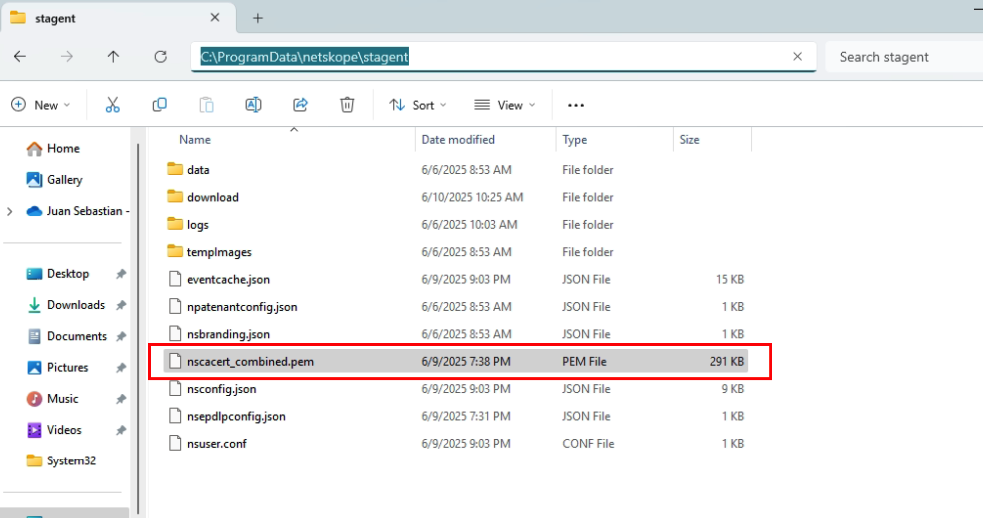Open the Sort dropdown menu
Viewport: 983px width, 518px height.
tap(418, 105)
